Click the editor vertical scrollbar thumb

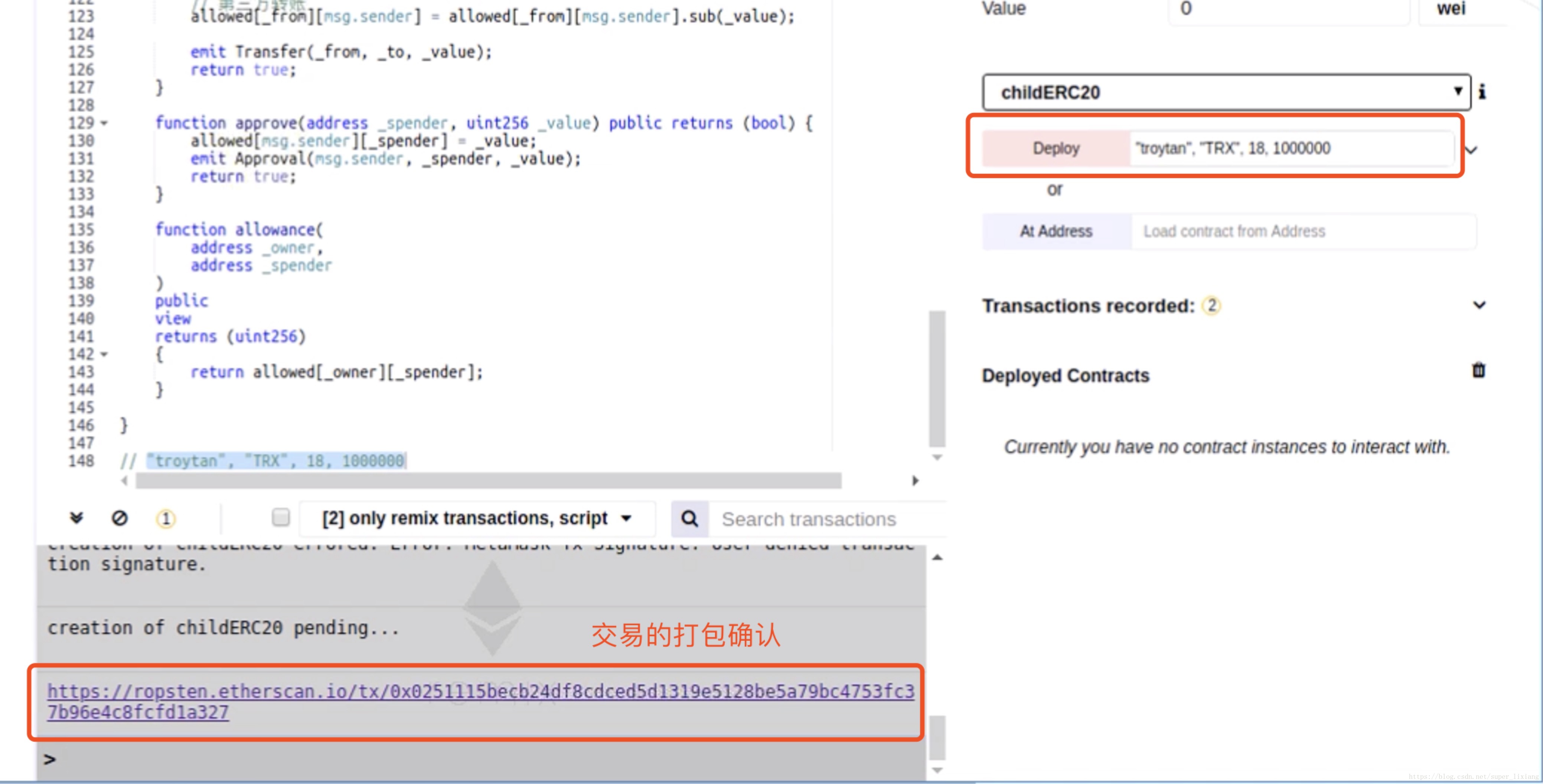coord(937,379)
